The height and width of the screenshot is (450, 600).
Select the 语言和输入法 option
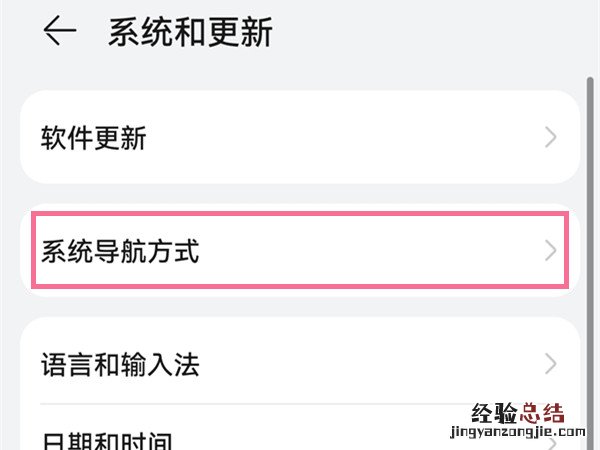tap(120, 364)
